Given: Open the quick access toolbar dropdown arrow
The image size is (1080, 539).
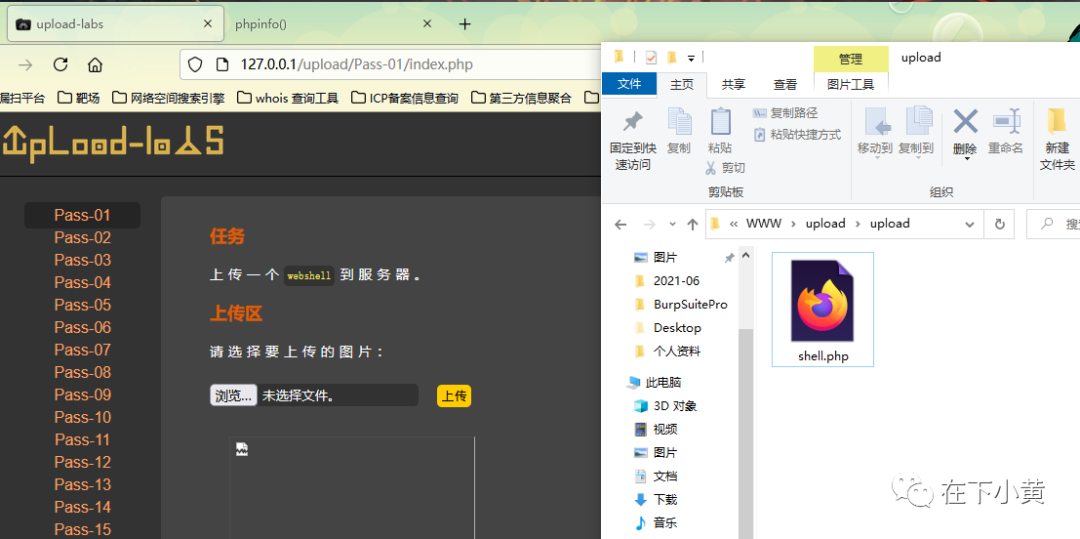Looking at the screenshot, I should (691, 57).
